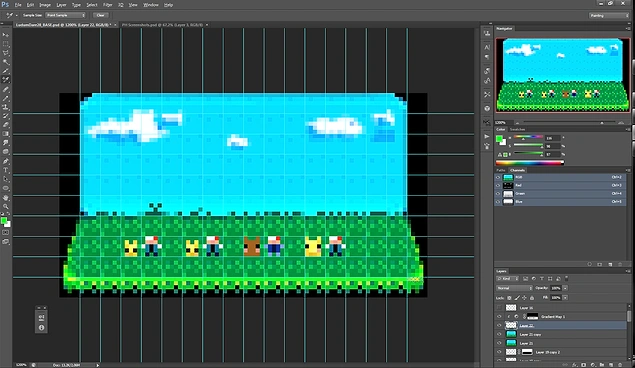Open the Kind layer filter dropdown

coord(507,279)
